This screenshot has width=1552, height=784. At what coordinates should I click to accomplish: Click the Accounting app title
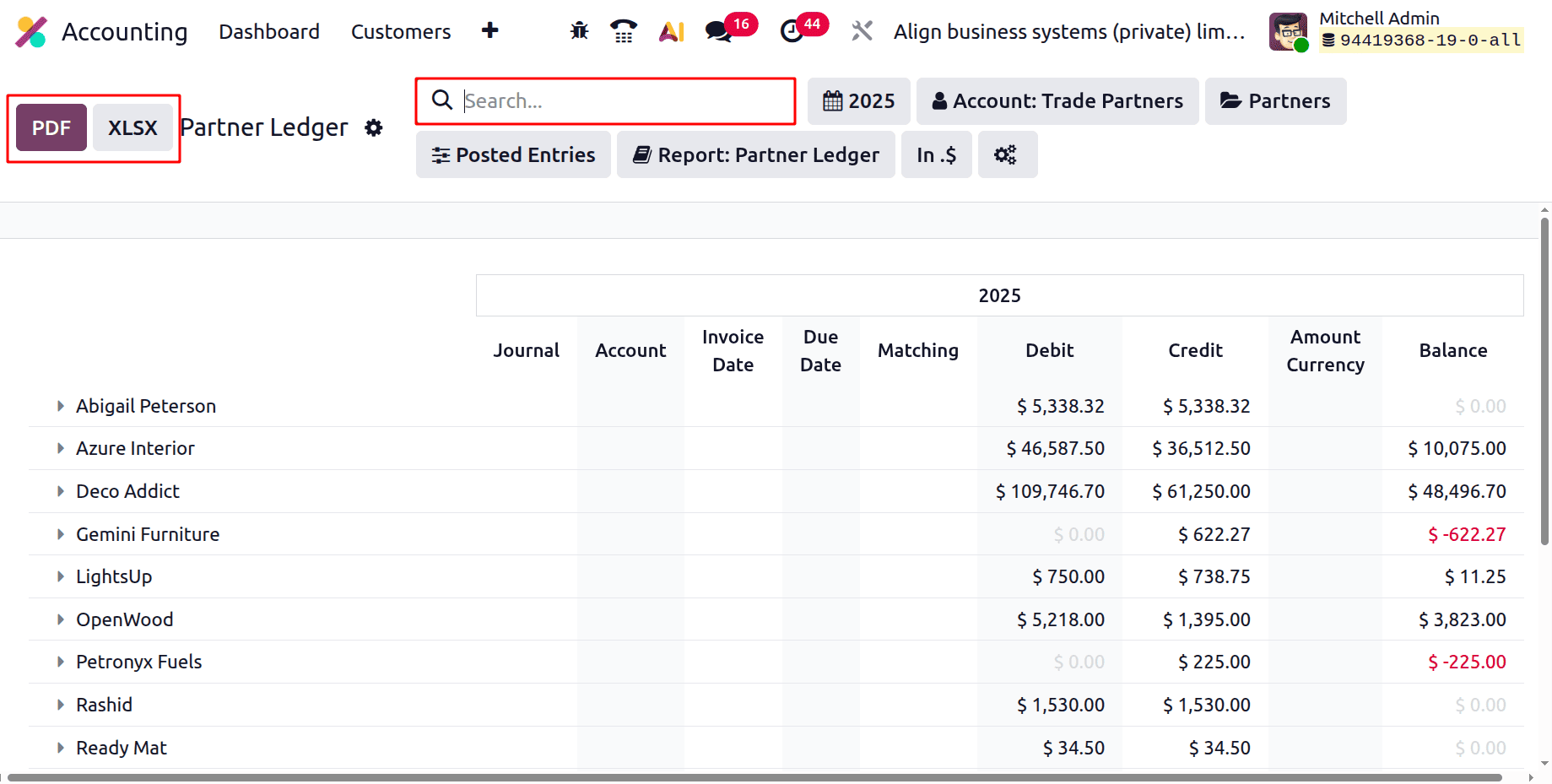[x=125, y=31]
